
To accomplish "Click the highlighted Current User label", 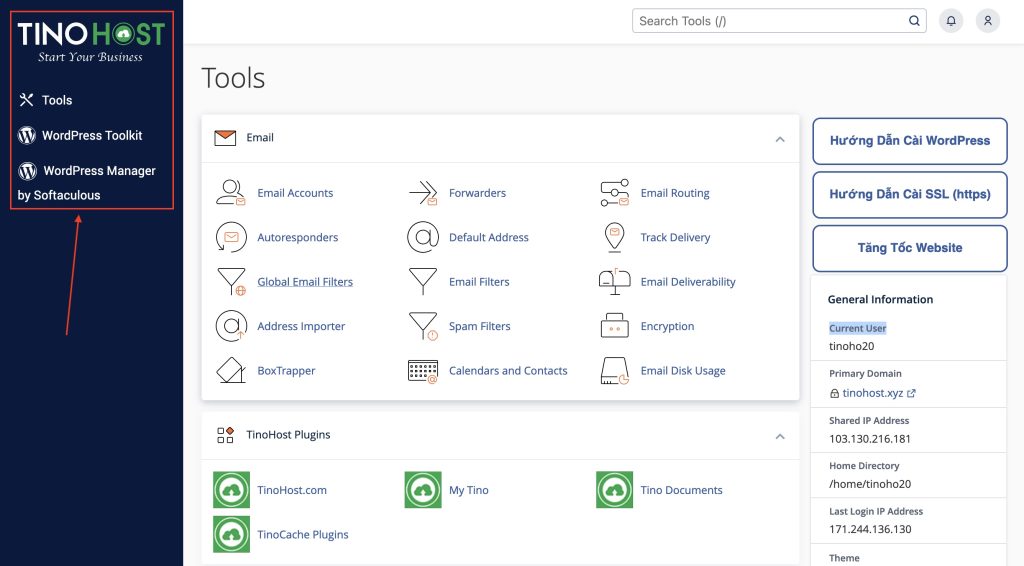I will (857, 328).
